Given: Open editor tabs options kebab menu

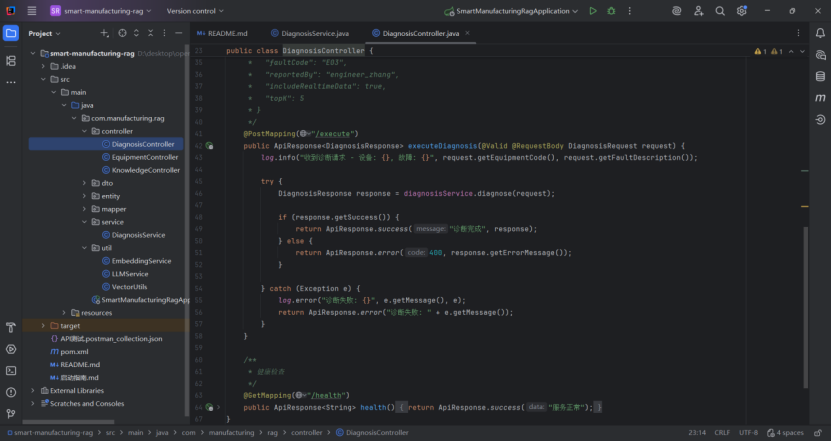Looking at the screenshot, I should (x=799, y=33).
